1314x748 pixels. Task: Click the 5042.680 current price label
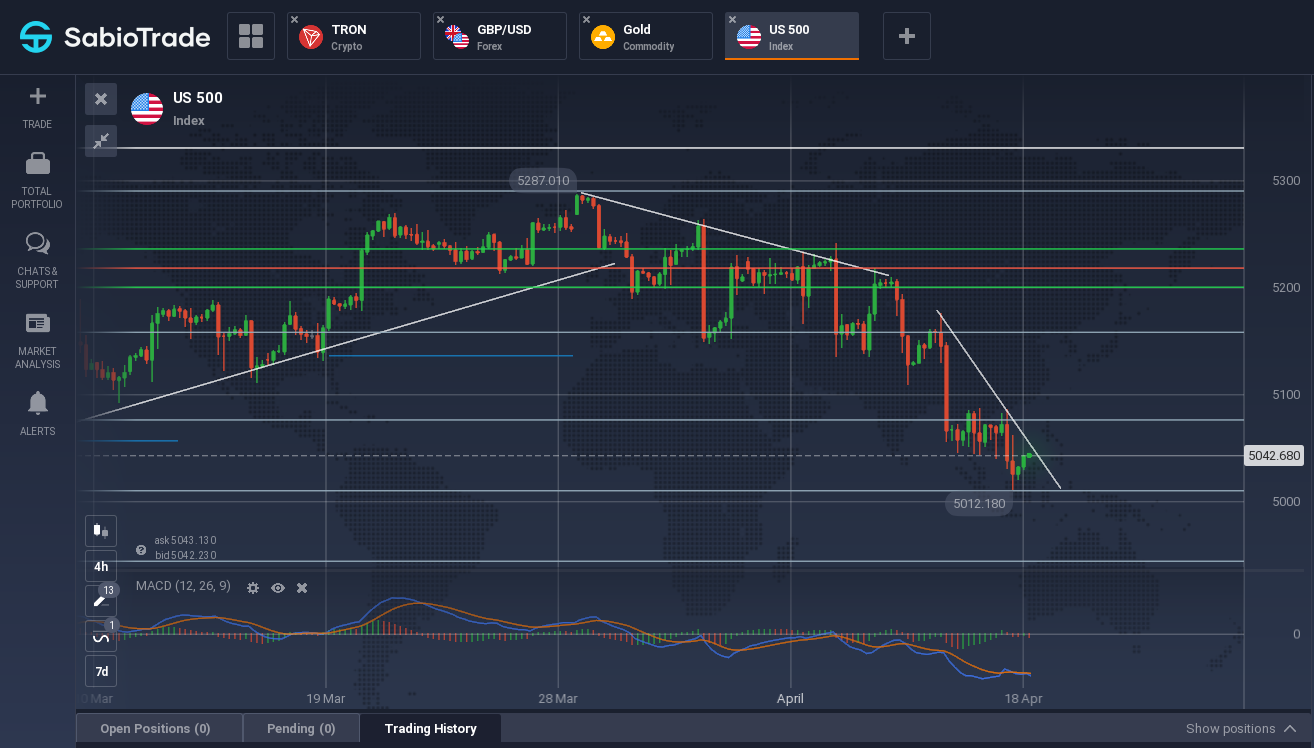1274,456
